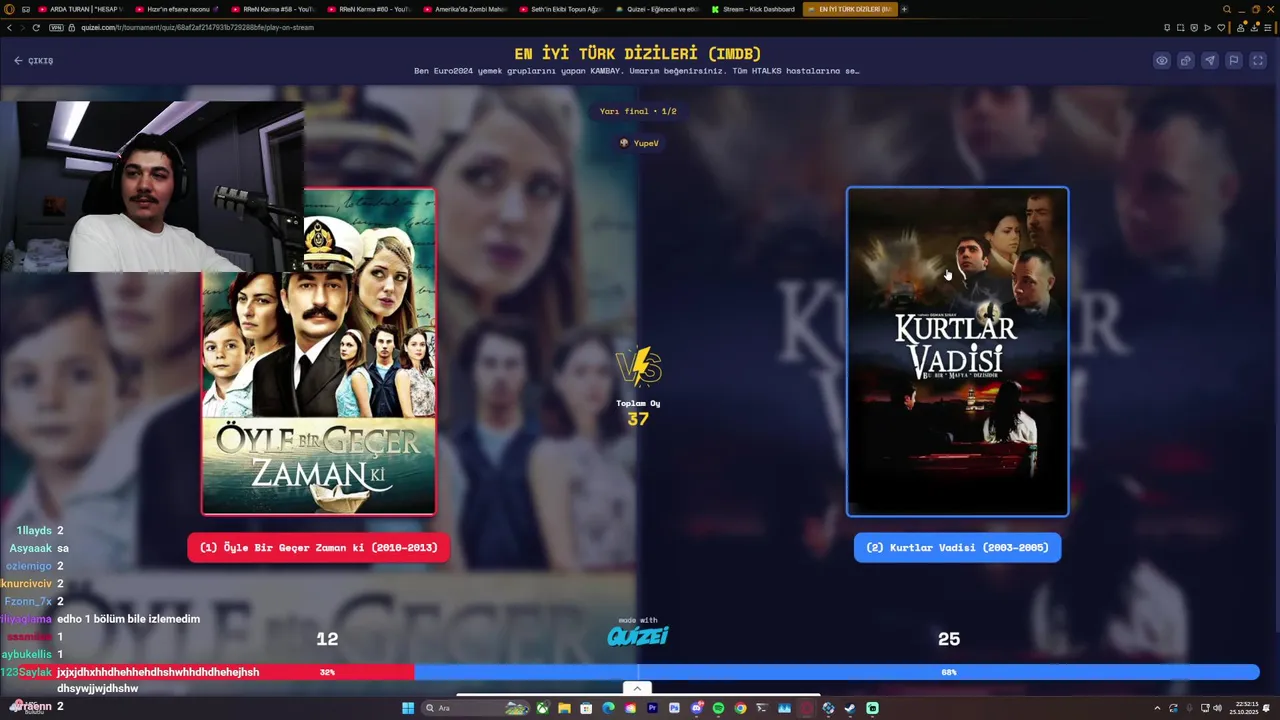Click the browser back arrow
Viewport: 1280px width, 720px height.
click(x=10, y=27)
